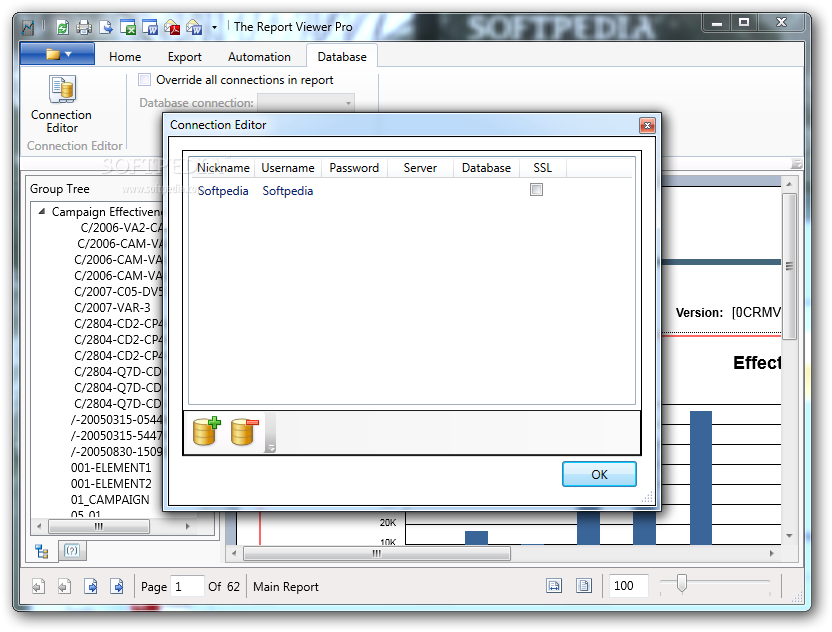Click the Remove database connection icon
Image resolution: width=832 pixels, height=632 pixels.
point(244,431)
